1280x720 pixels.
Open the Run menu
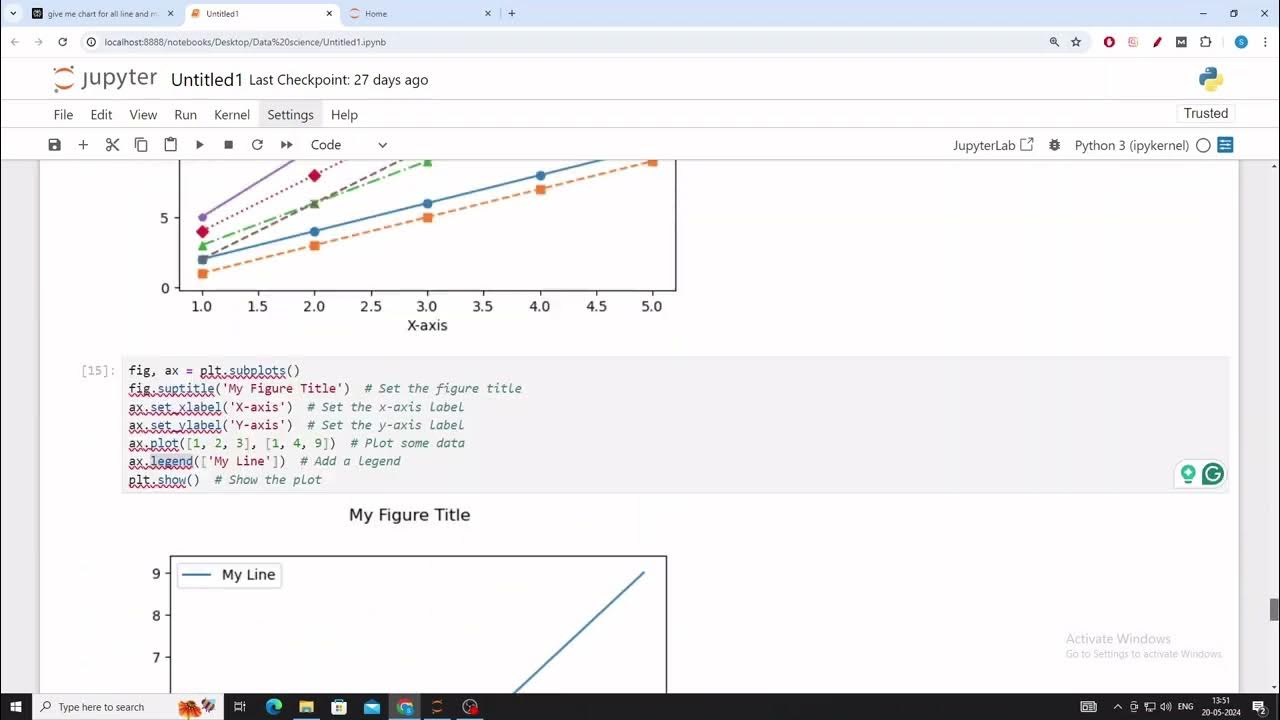(185, 115)
